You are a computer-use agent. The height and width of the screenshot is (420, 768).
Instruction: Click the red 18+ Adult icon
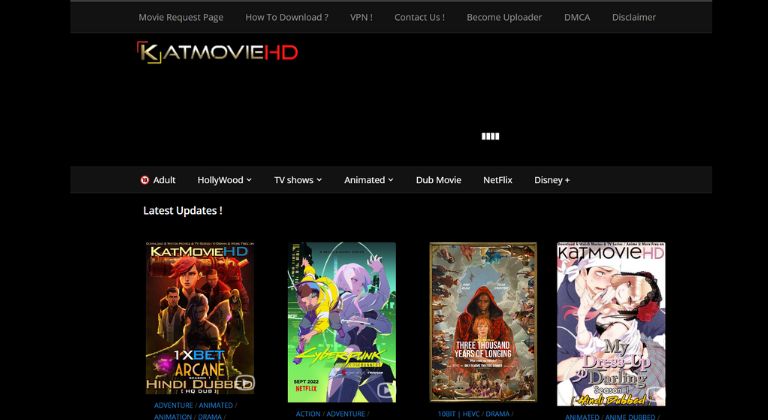144,180
